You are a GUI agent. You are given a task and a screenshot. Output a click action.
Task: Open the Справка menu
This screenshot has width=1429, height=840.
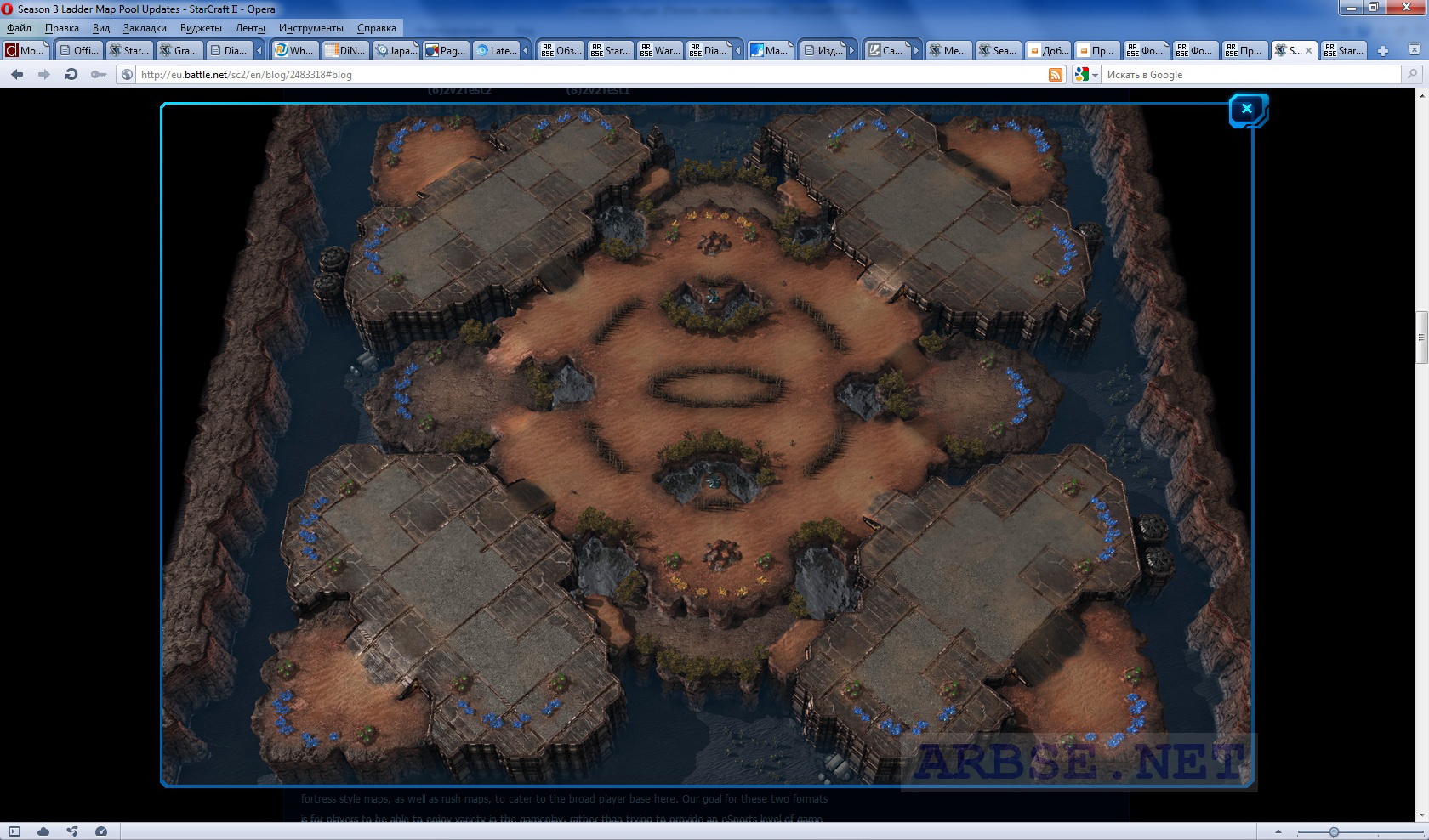(x=377, y=28)
